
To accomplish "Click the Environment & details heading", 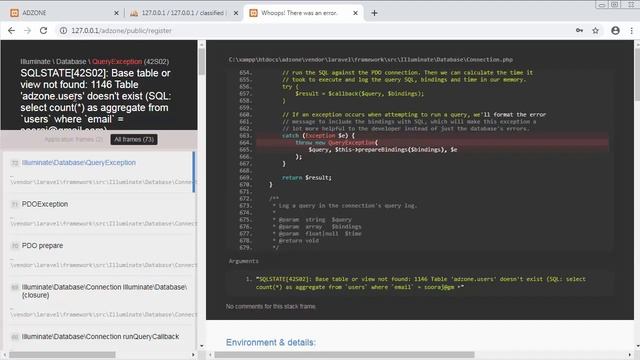I will click(271, 342).
